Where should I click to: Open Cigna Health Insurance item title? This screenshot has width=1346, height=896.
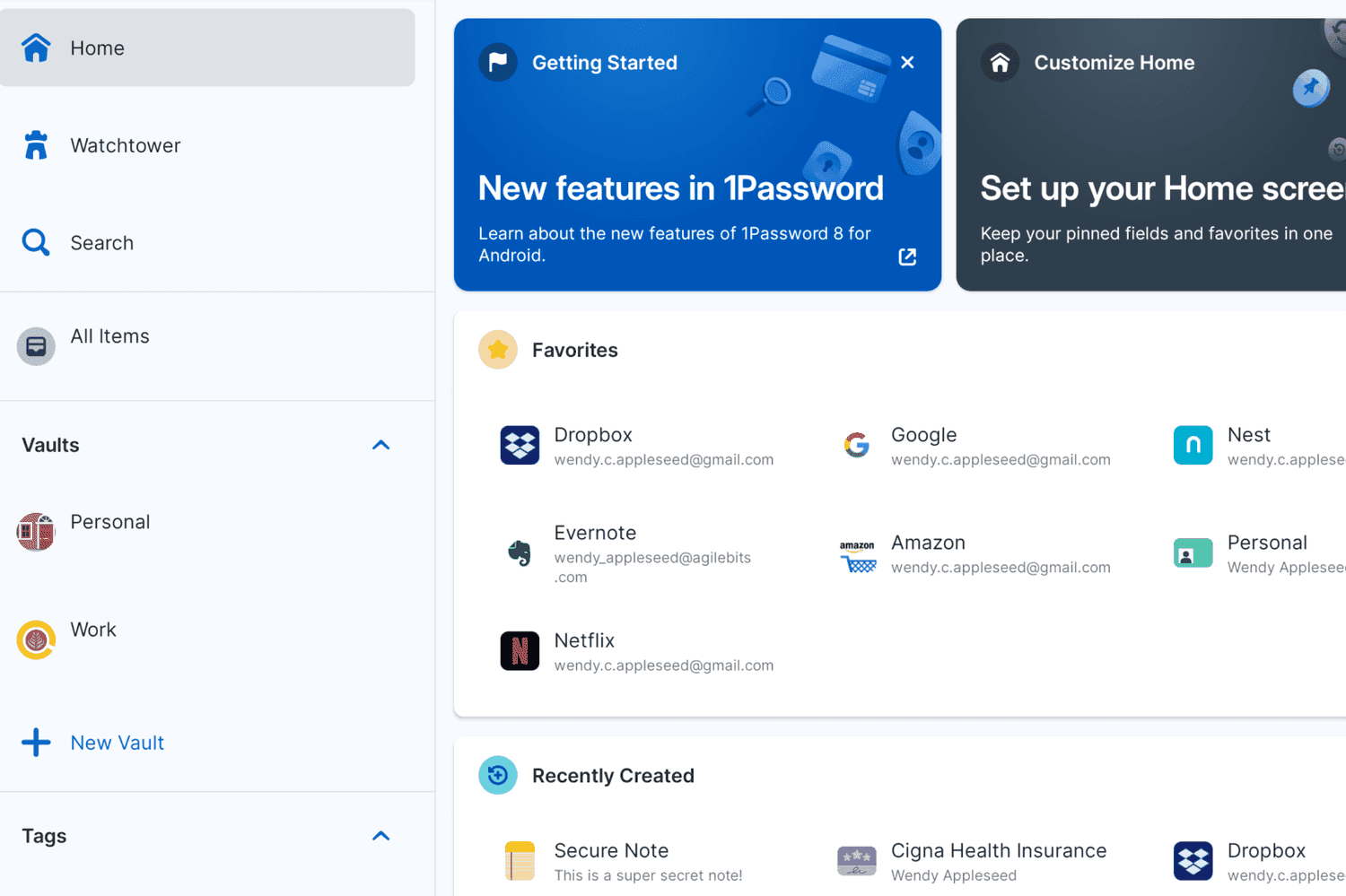tap(999, 849)
